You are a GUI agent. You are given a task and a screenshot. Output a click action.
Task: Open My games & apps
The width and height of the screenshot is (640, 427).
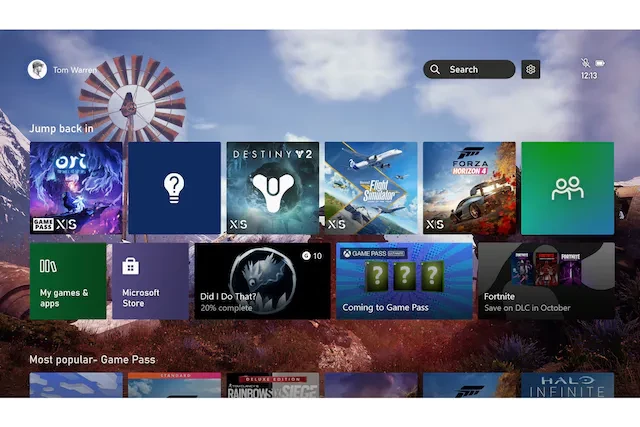pos(68,281)
